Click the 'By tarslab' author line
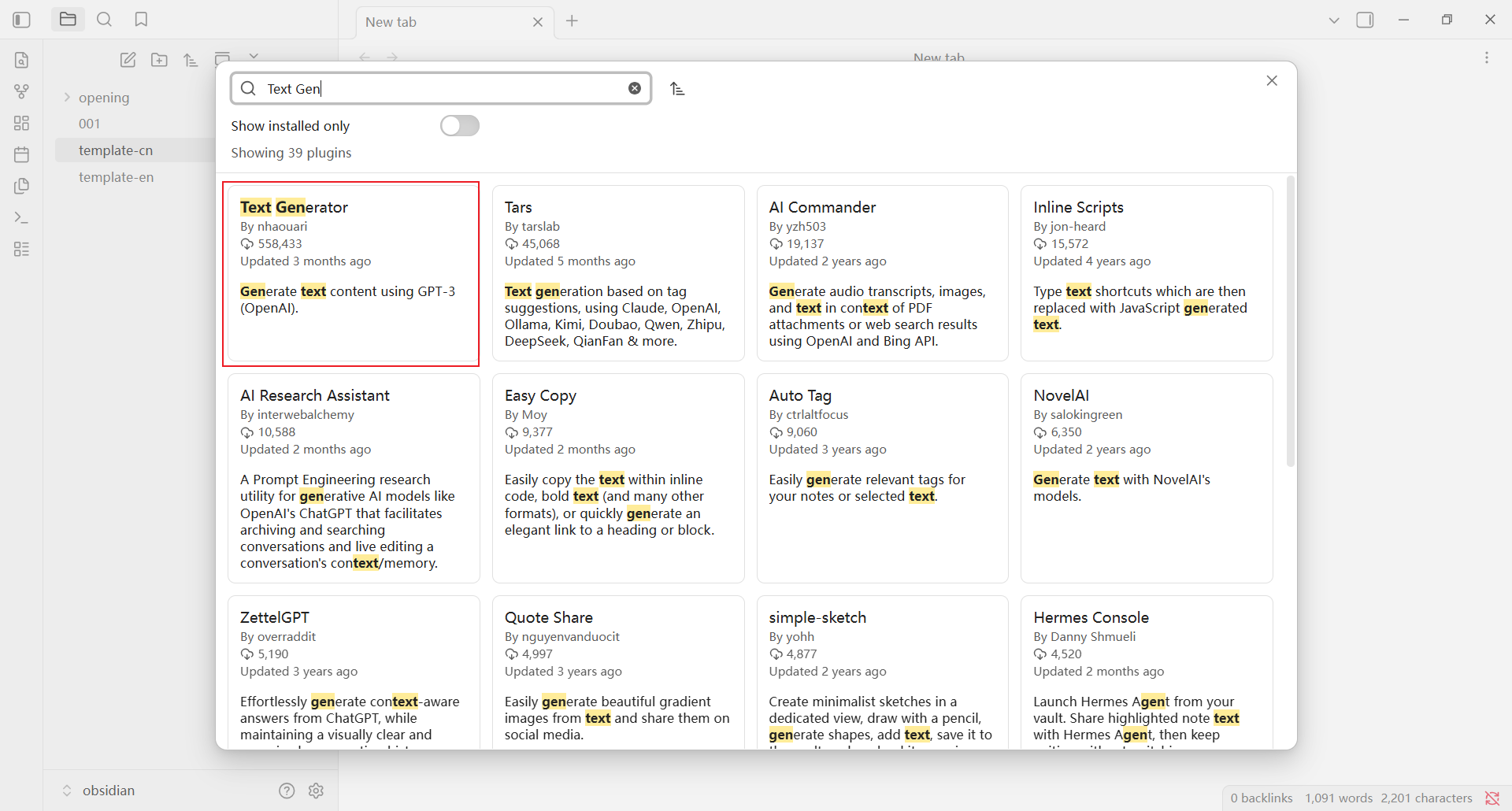 point(532,227)
